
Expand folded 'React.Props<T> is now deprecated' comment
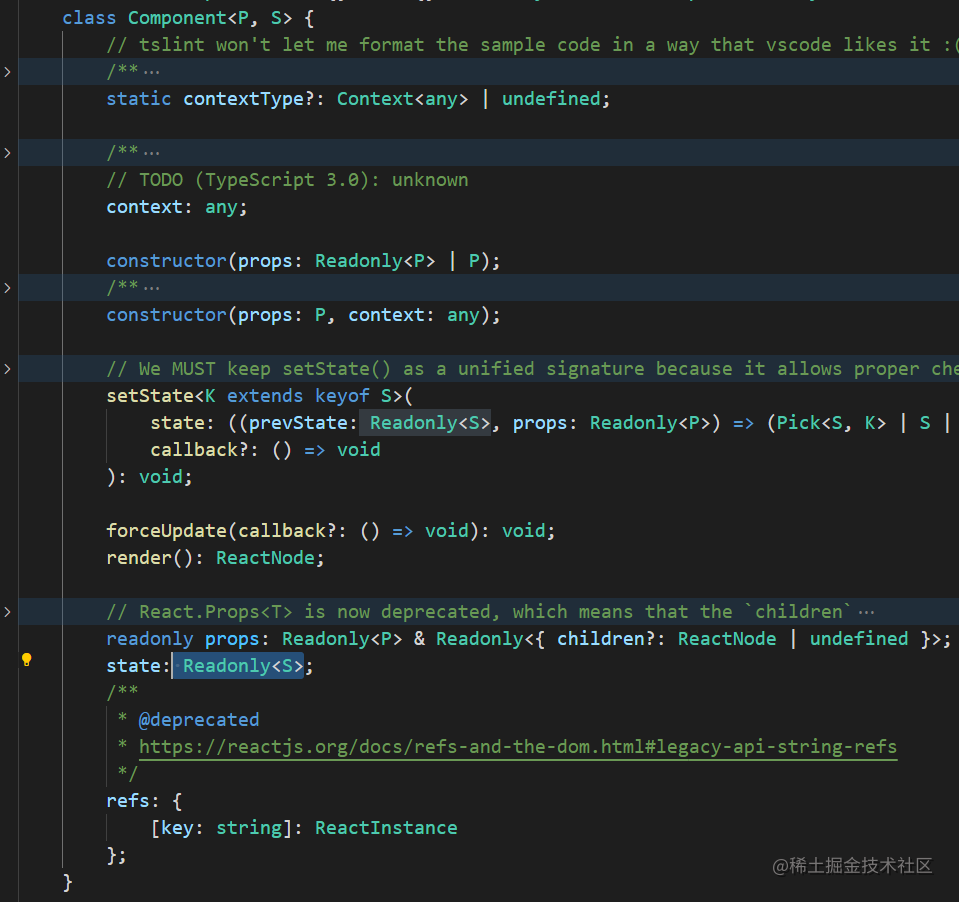[x=7, y=612]
